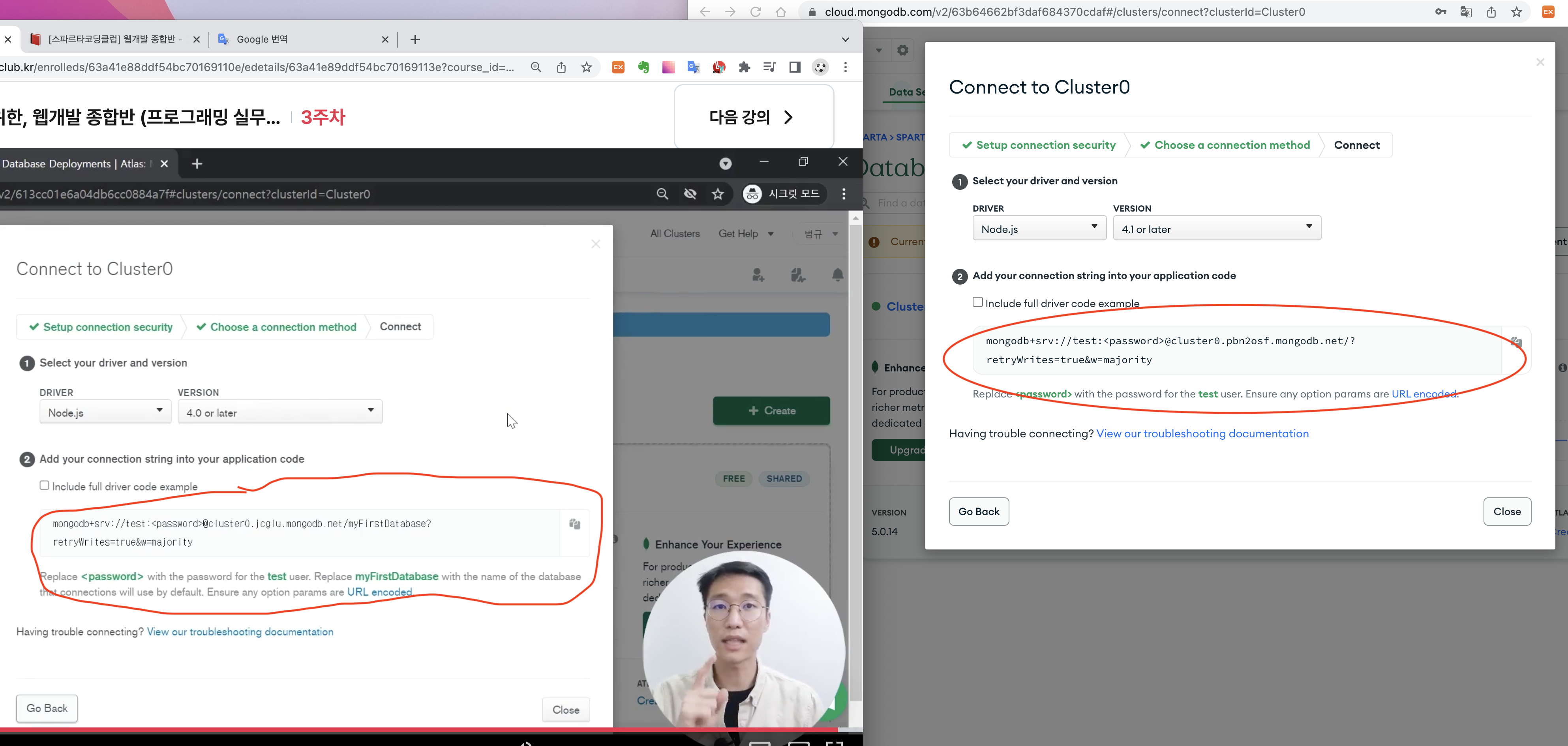Click the video page vertical scrollbar

point(855,463)
